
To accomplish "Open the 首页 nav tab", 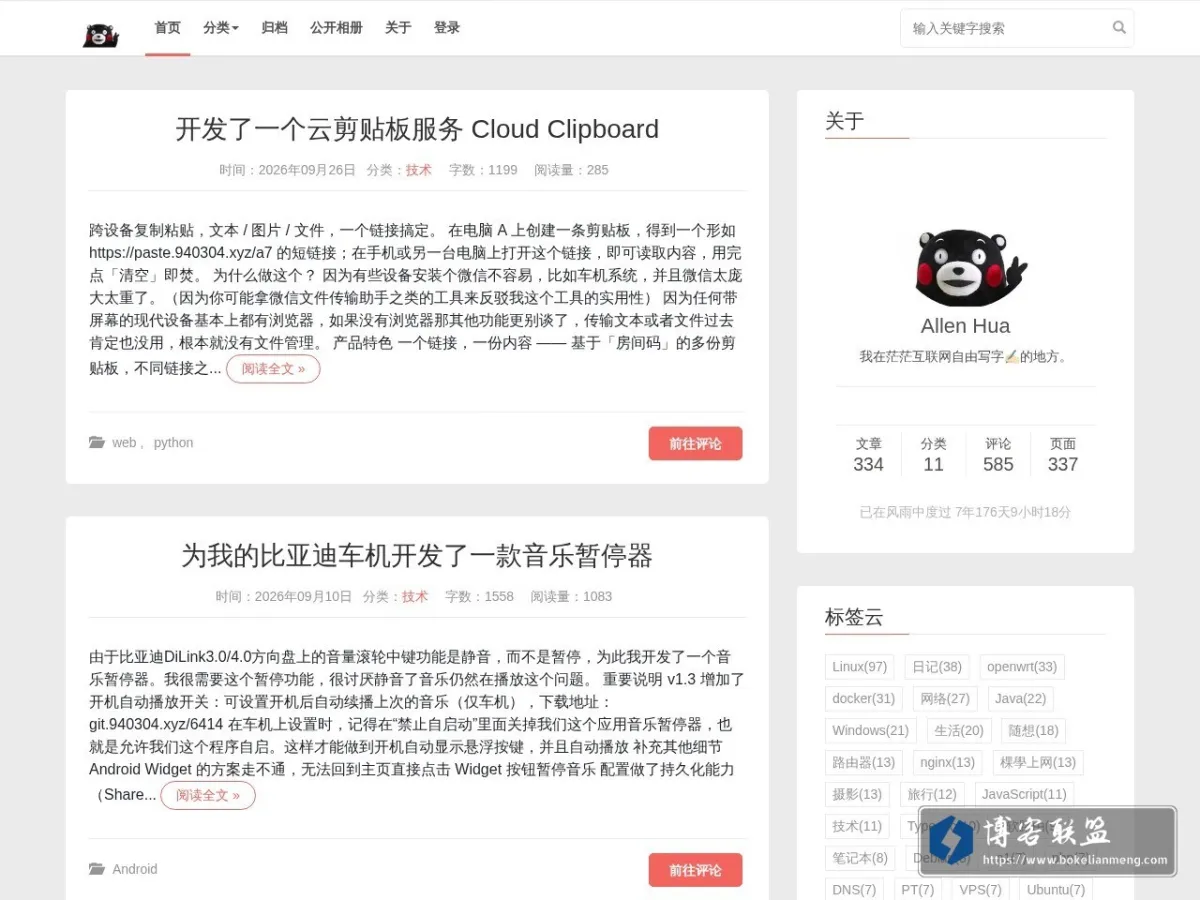I will [x=167, y=28].
